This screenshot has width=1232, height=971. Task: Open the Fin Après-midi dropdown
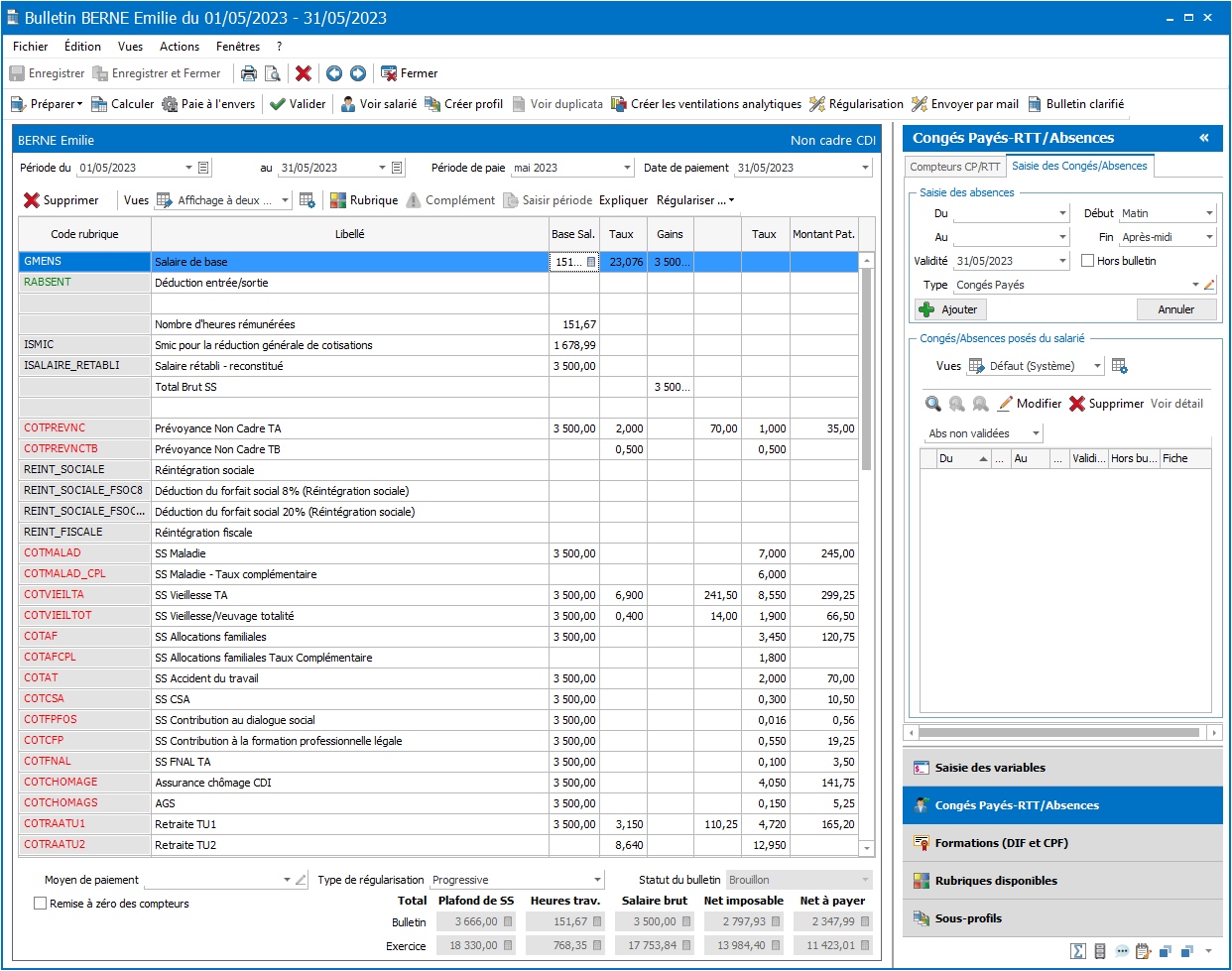(x=1209, y=237)
